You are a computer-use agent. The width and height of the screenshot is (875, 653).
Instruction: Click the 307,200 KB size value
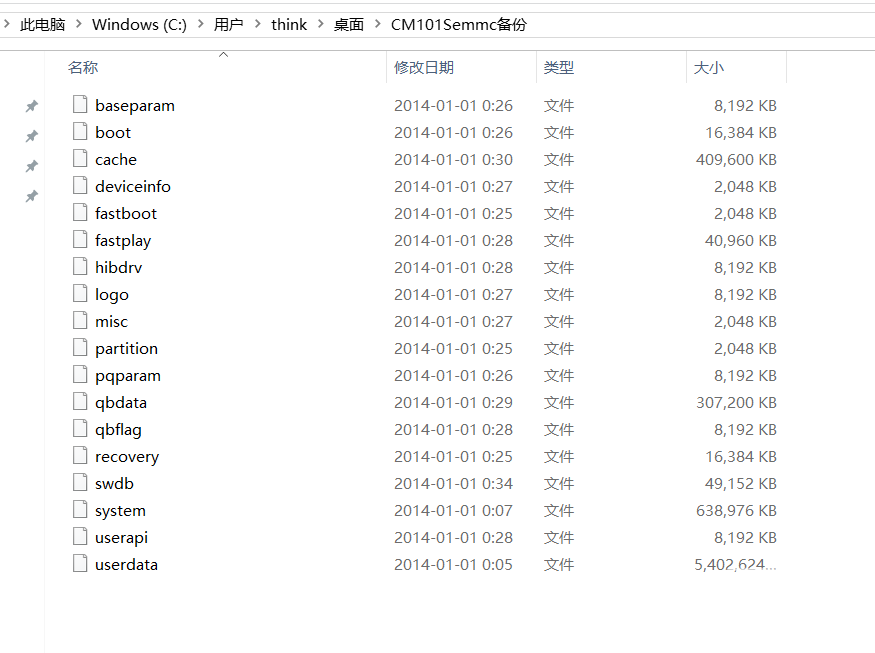(736, 402)
